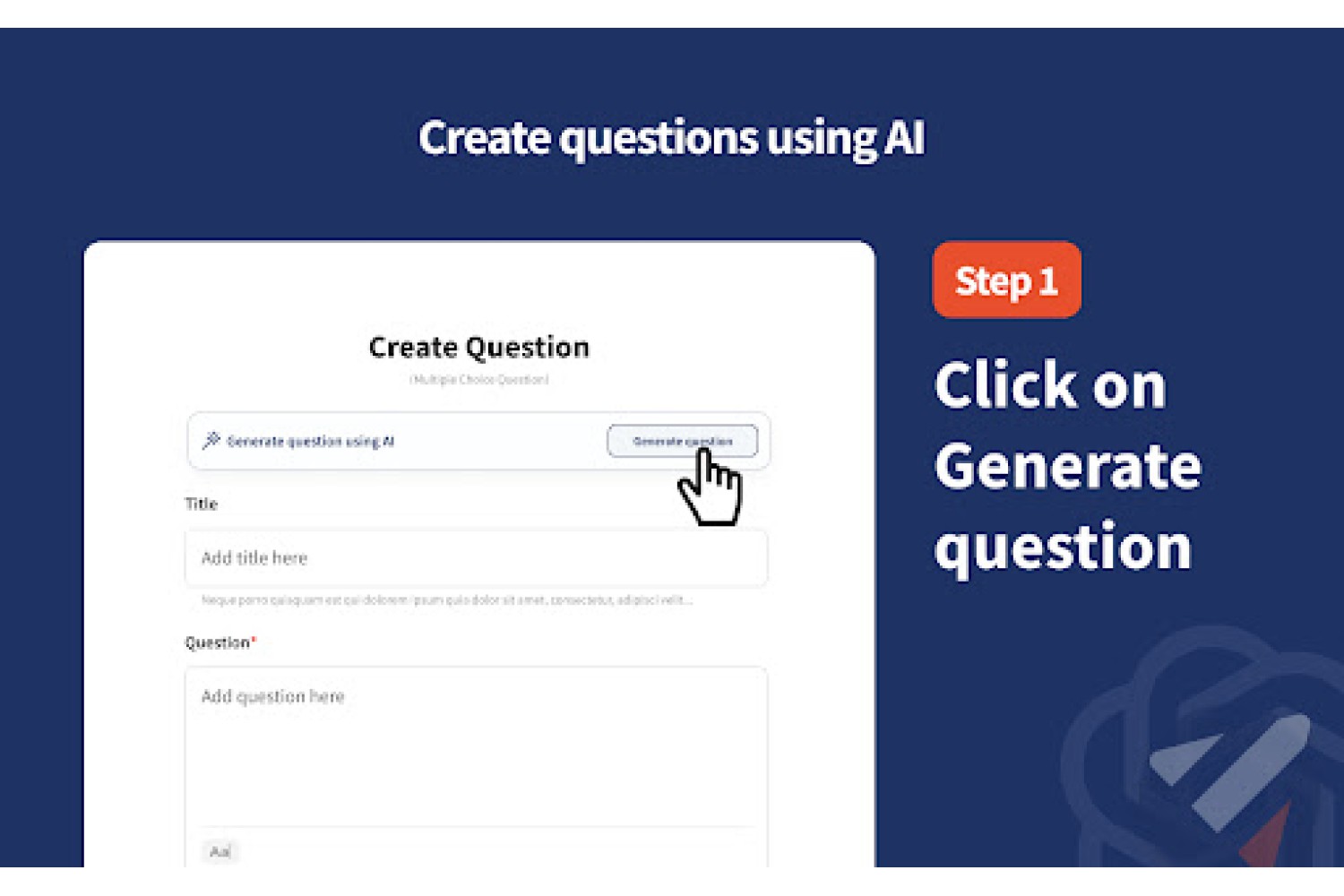Focus the Add question here textarea

tap(476, 745)
